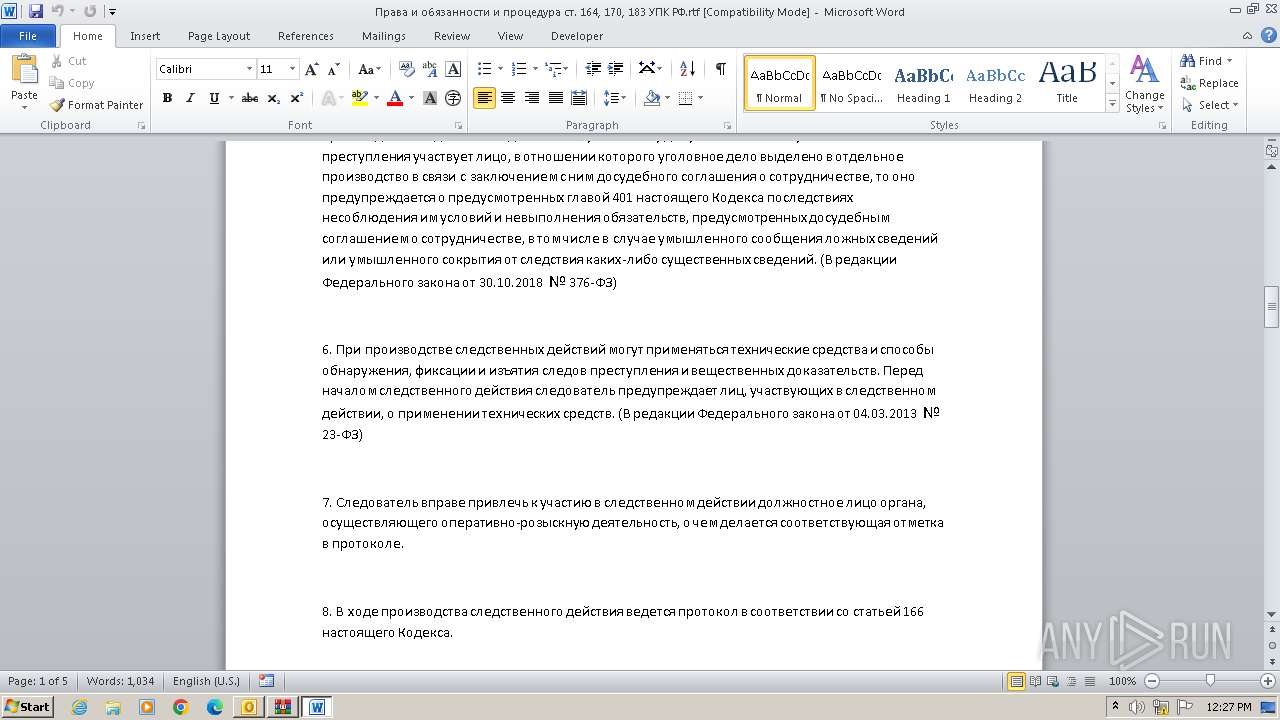Toggle Italic formatting

pyautogui.click(x=190, y=98)
